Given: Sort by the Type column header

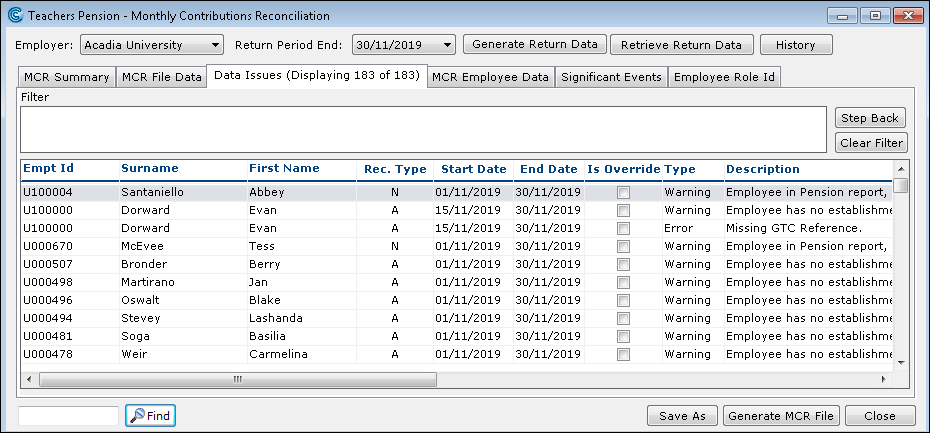Looking at the screenshot, I should point(693,170).
